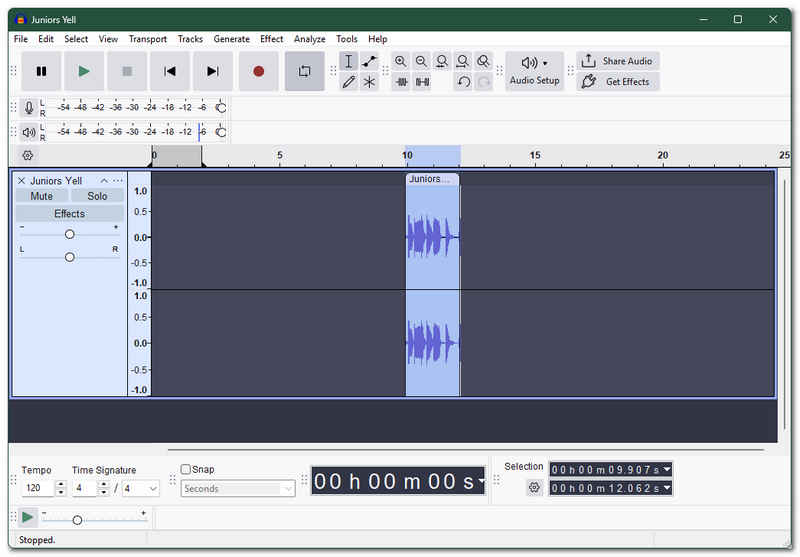Viewport: 800px width, 557px height.
Task: Open timeline options gear icon
Action: 28,155
